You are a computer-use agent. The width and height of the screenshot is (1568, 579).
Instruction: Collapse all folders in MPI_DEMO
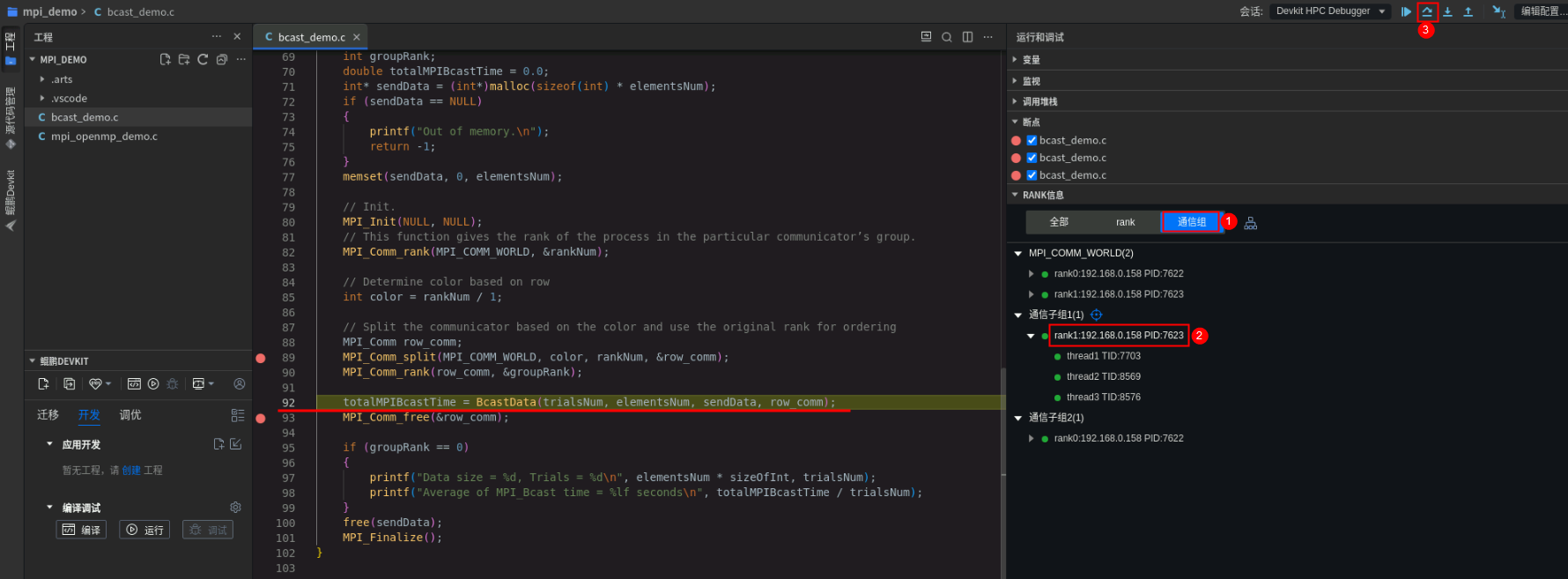222,59
